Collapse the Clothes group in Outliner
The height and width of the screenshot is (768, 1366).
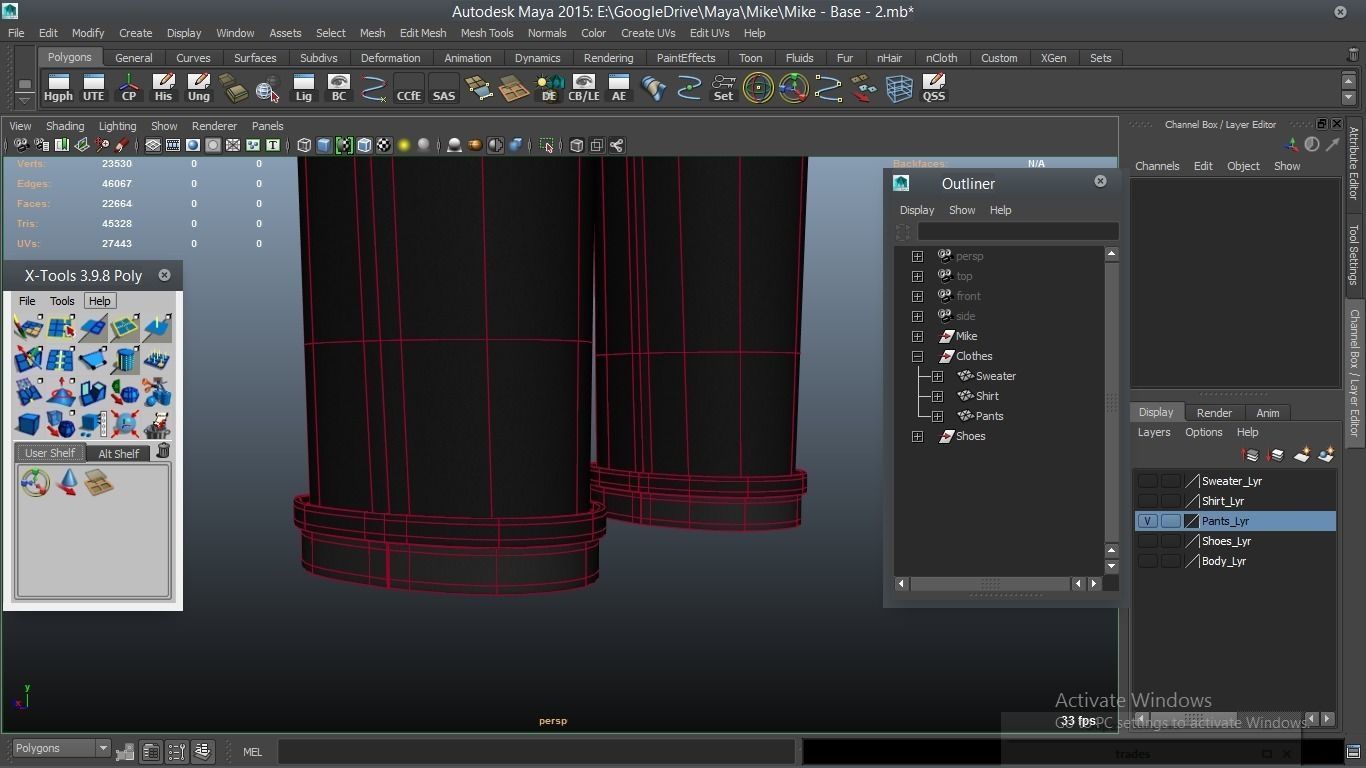[917, 356]
